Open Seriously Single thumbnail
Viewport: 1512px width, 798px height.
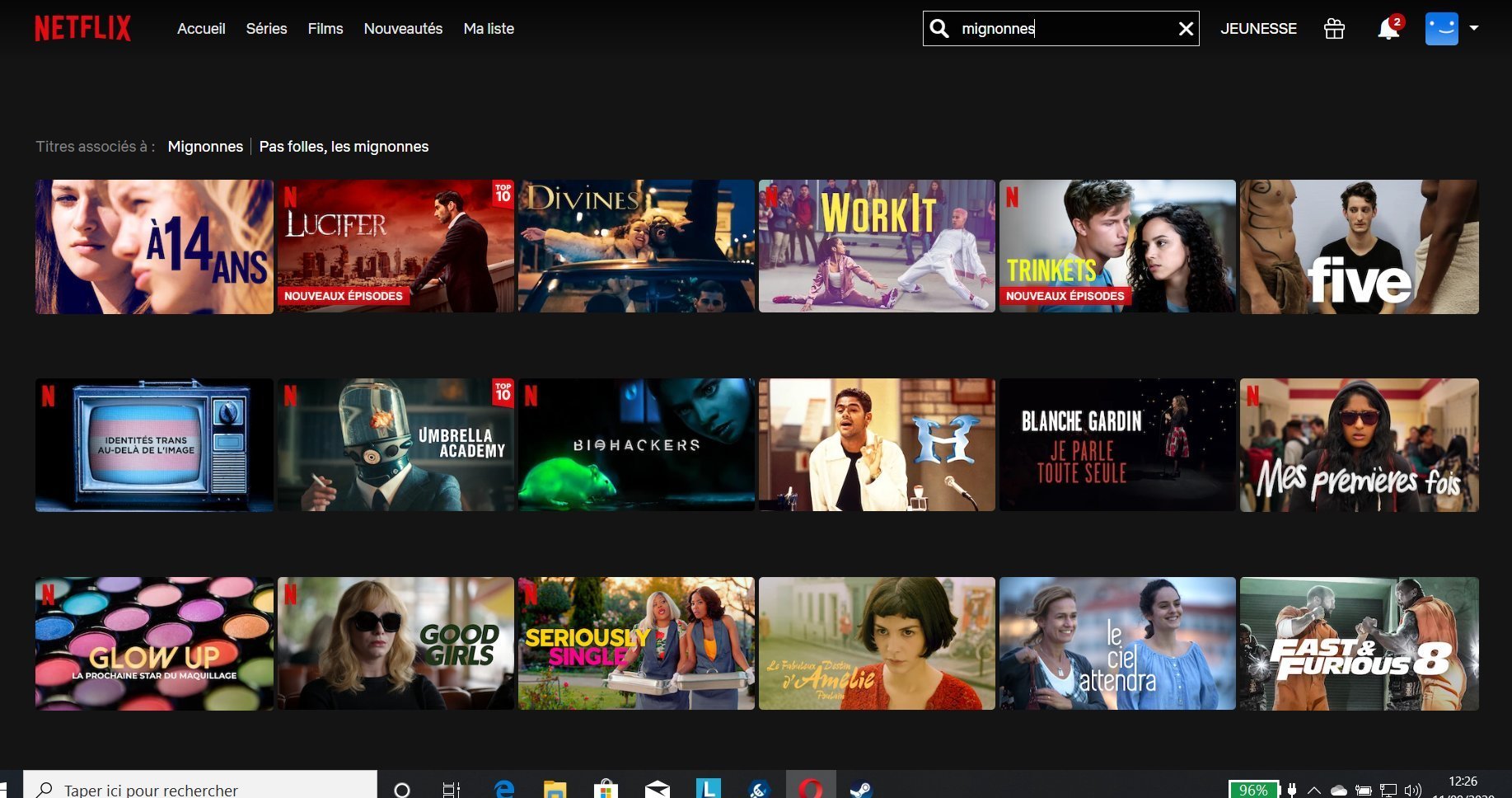pyautogui.click(x=636, y=644)
